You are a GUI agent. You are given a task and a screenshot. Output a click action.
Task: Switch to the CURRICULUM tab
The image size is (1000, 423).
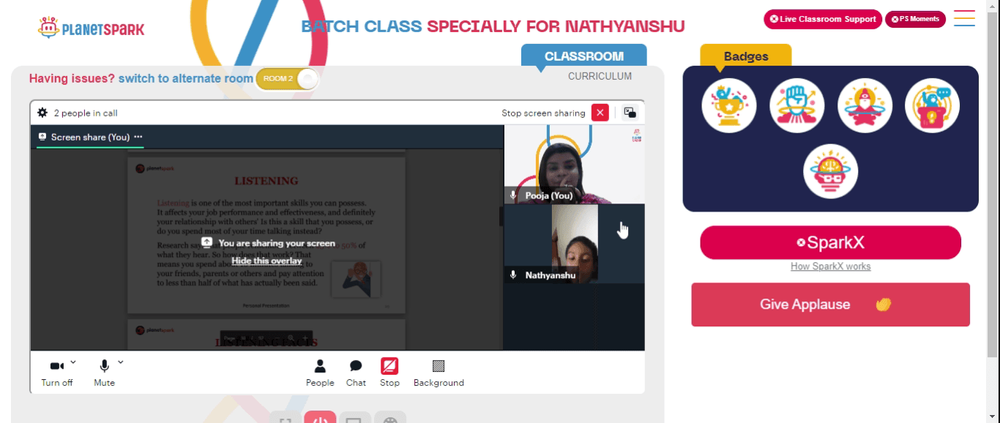click(x=600, y=76)
